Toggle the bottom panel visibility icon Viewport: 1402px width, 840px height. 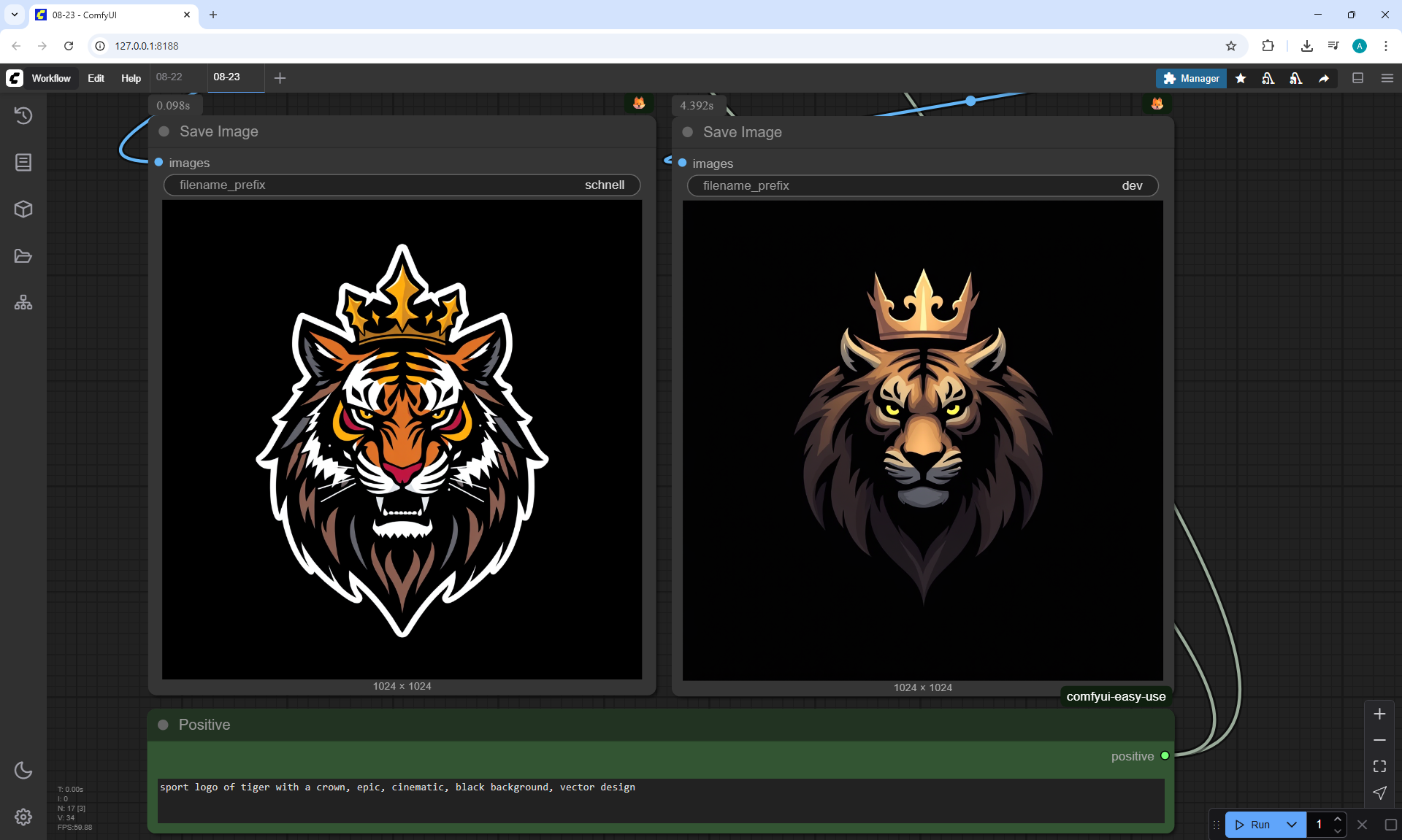pyautogui.click(x=1358, y=78)
